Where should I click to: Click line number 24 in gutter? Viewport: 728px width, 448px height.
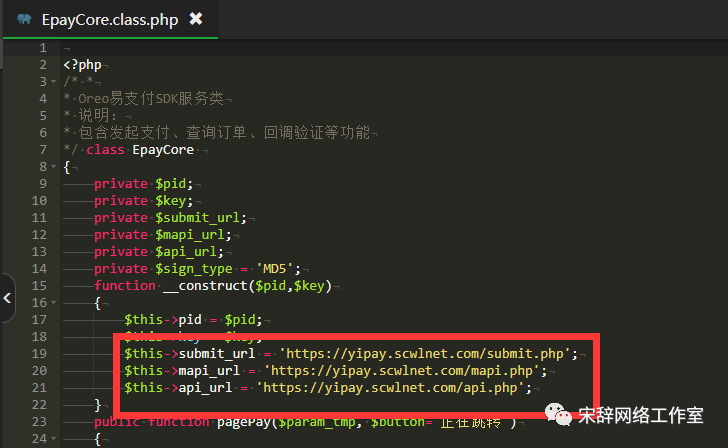pos(37,438)
